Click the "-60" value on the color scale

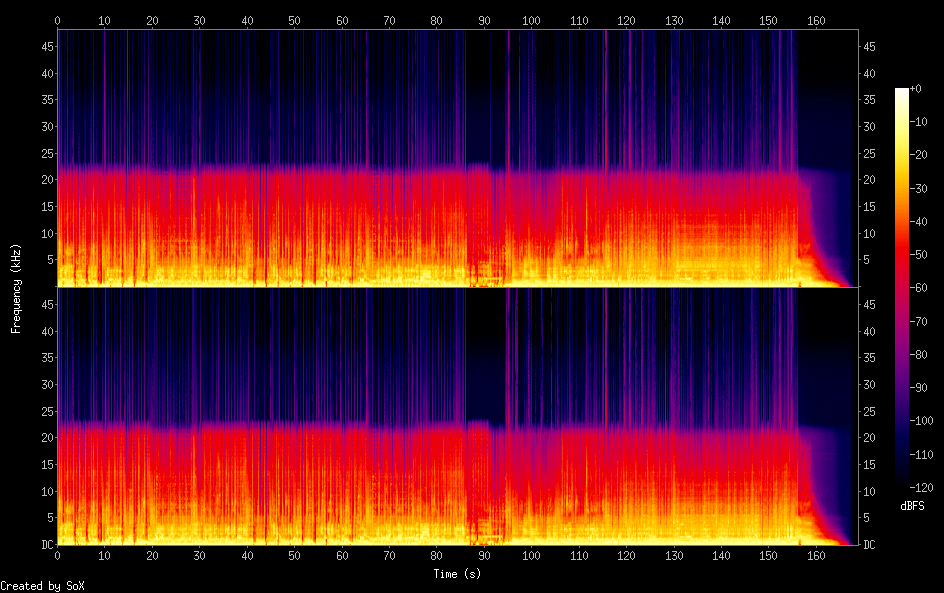click(x=918, y=288)
